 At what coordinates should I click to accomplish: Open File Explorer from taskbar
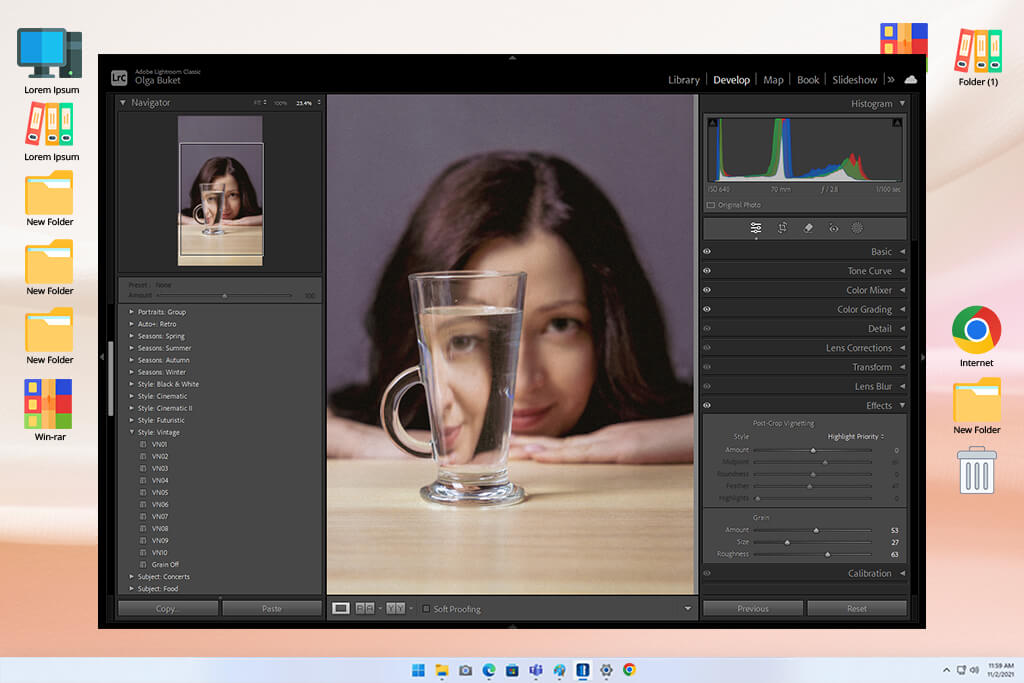pyautogui.click(x=442, y=670)
